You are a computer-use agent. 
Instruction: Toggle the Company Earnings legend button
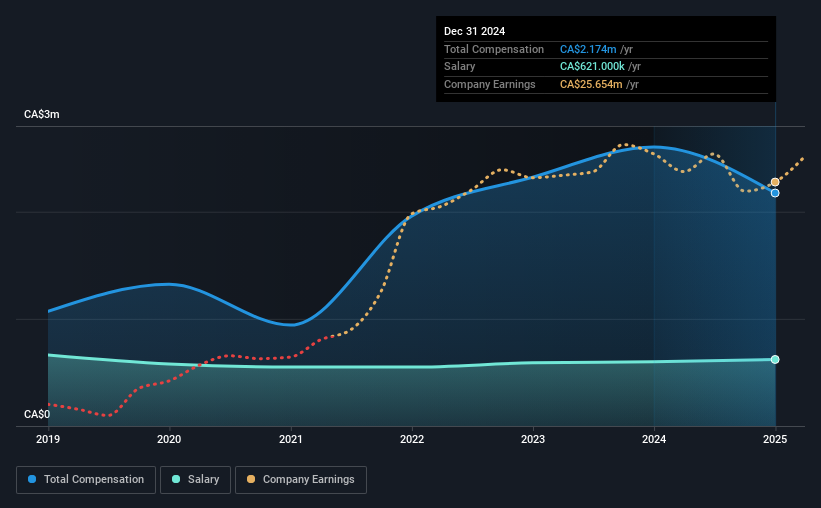tap(301, 480)
